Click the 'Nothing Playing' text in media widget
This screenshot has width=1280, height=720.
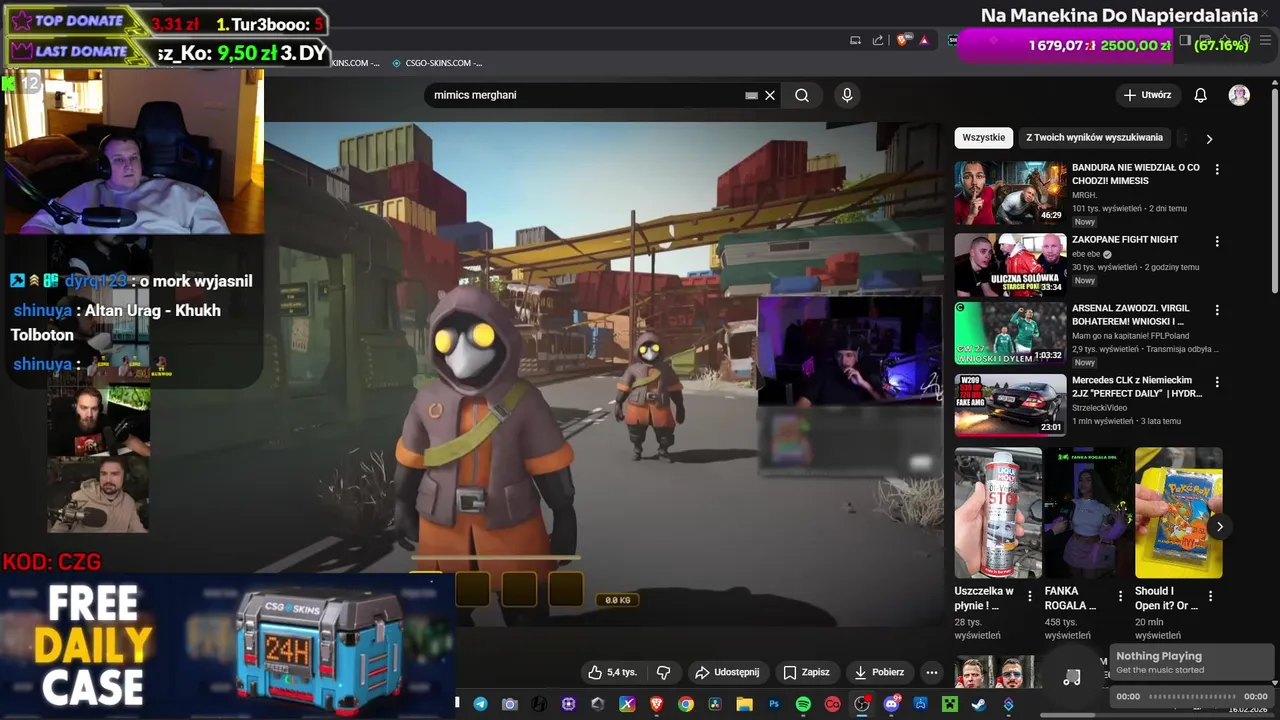tap(1159, 656)
